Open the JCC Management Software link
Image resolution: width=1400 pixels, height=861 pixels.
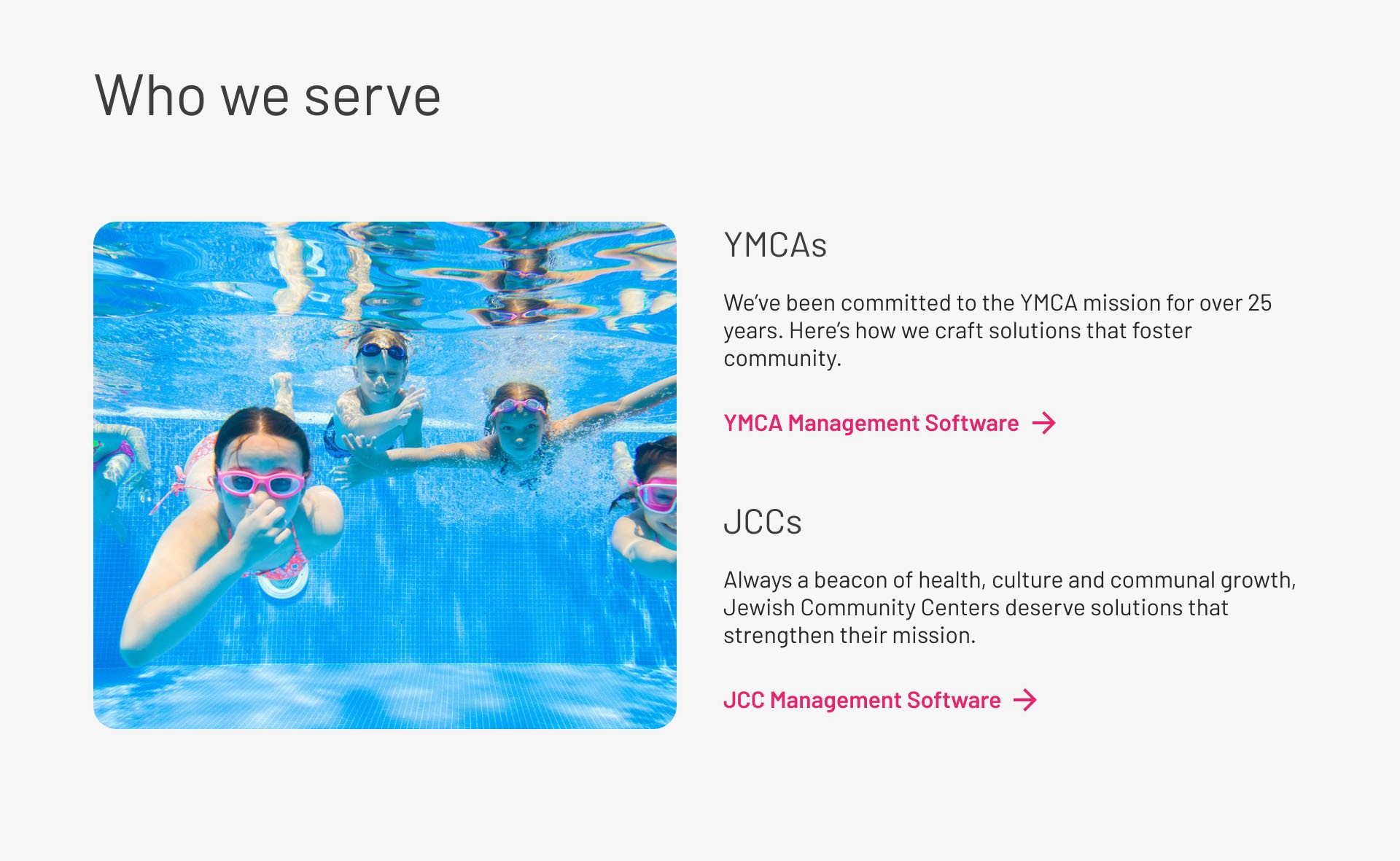click(861, 700)
